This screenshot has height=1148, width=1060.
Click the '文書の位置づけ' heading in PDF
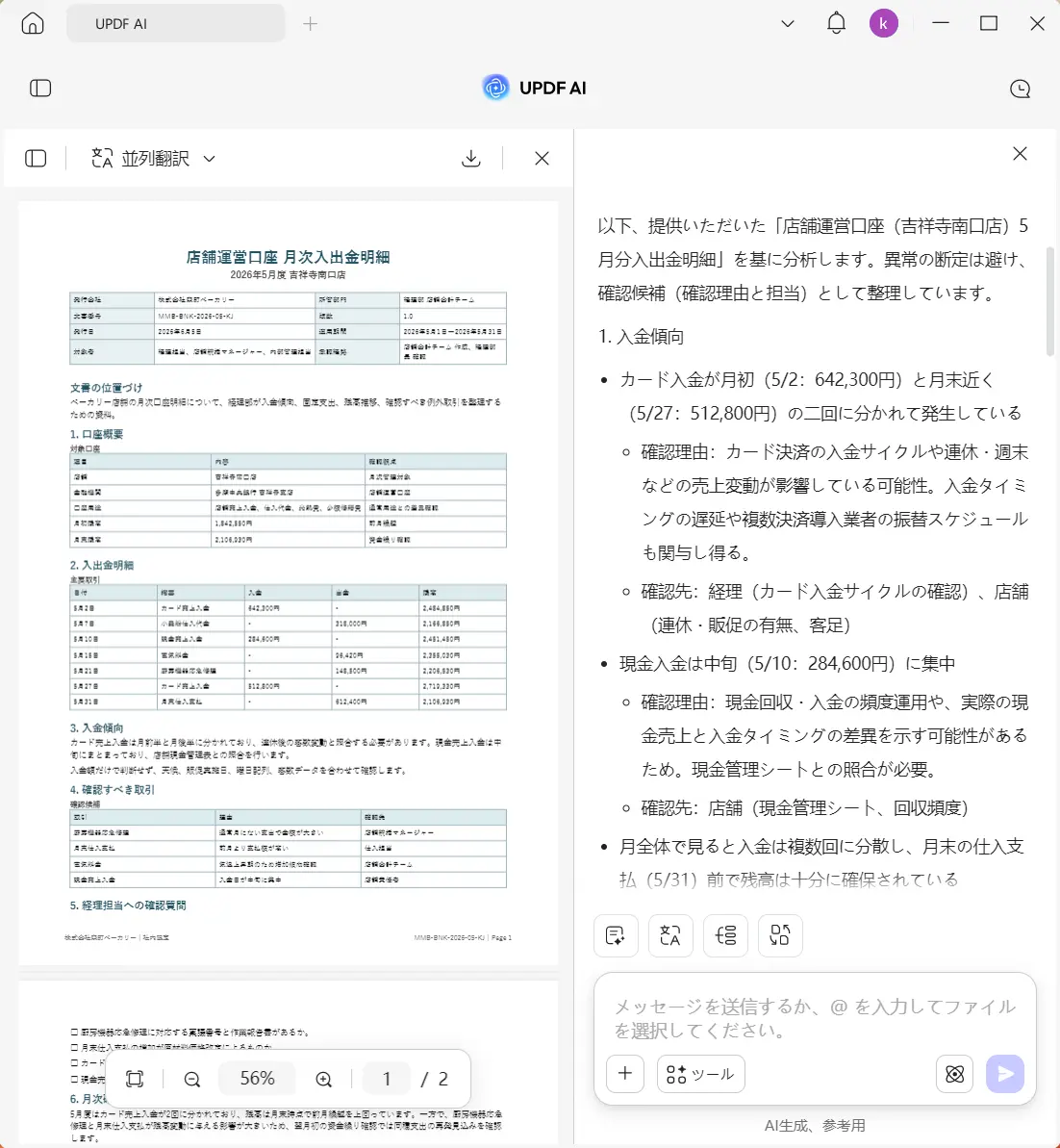[106, 387]
